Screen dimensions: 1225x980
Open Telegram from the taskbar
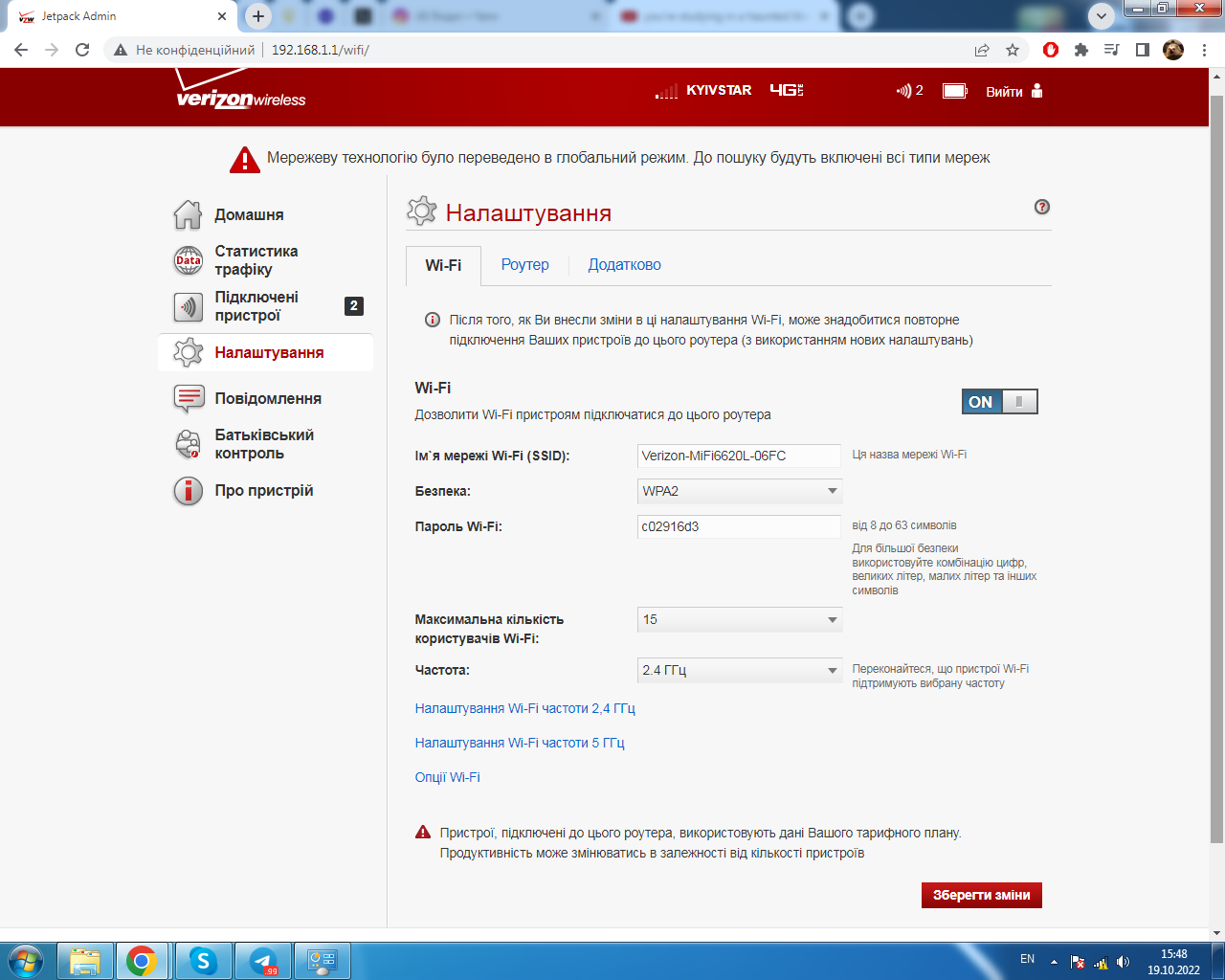tap(262, 961)
